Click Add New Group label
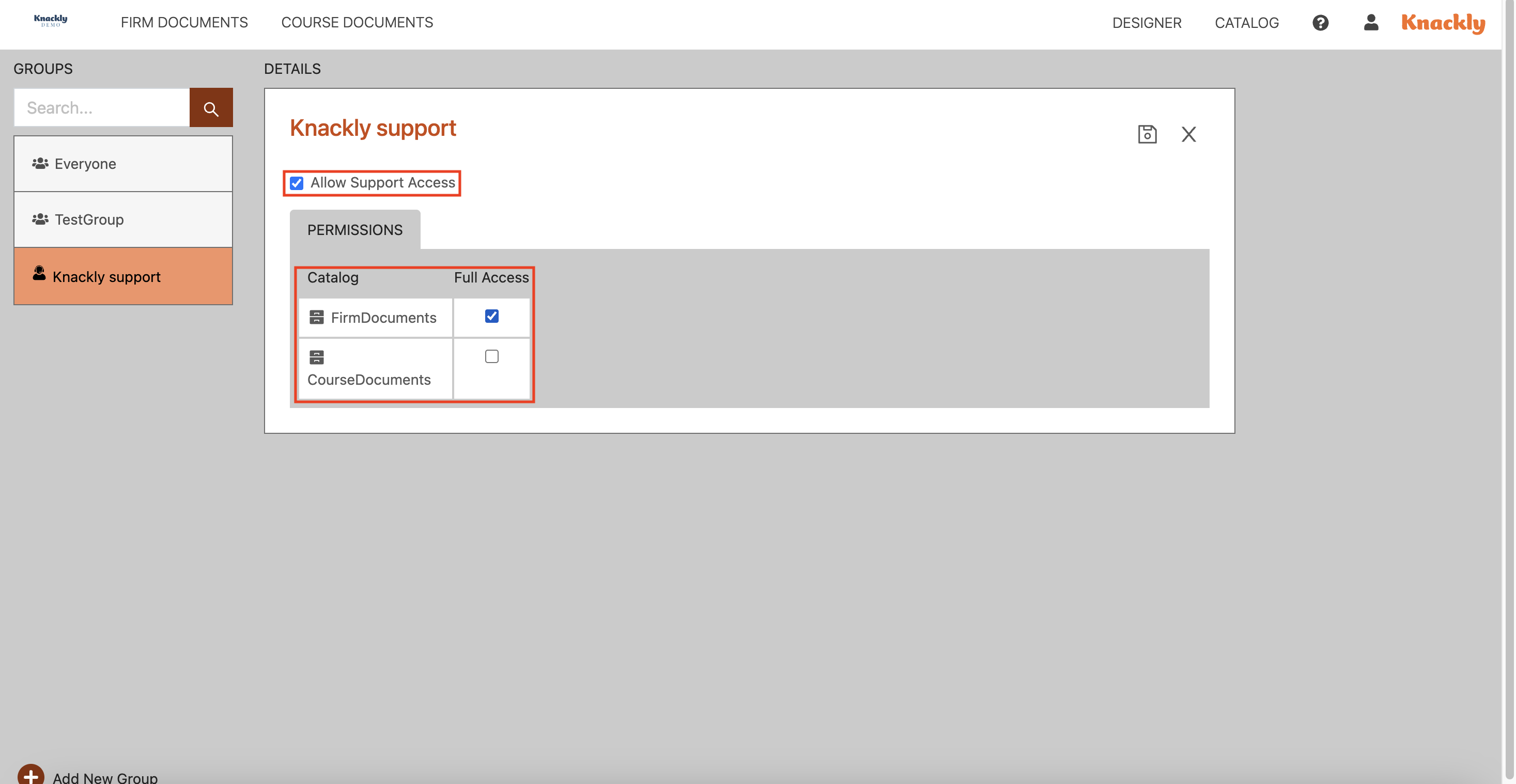Screen dimensions: 1516x784 coord(105,777)
